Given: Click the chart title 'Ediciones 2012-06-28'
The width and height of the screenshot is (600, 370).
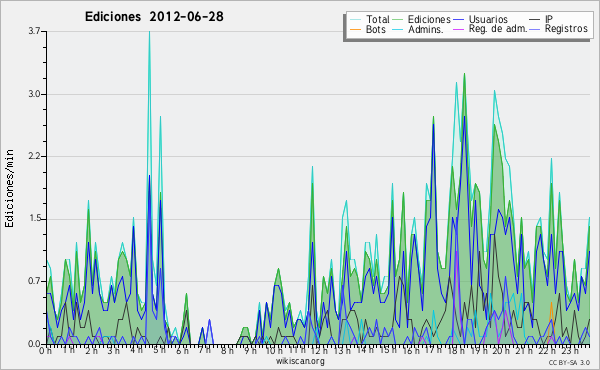Looking at the screenshot, I should pyautogui.click(x=154, y=16).
